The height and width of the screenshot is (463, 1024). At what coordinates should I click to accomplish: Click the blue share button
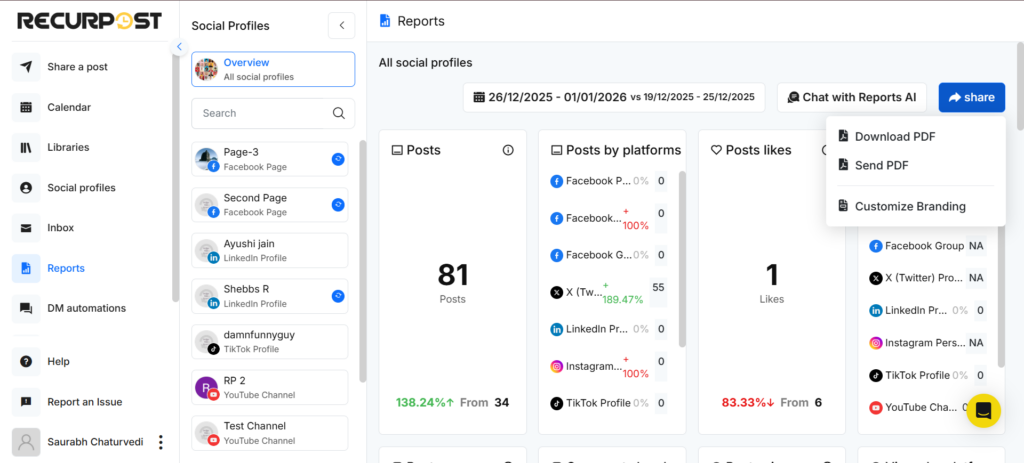[972, 97]
